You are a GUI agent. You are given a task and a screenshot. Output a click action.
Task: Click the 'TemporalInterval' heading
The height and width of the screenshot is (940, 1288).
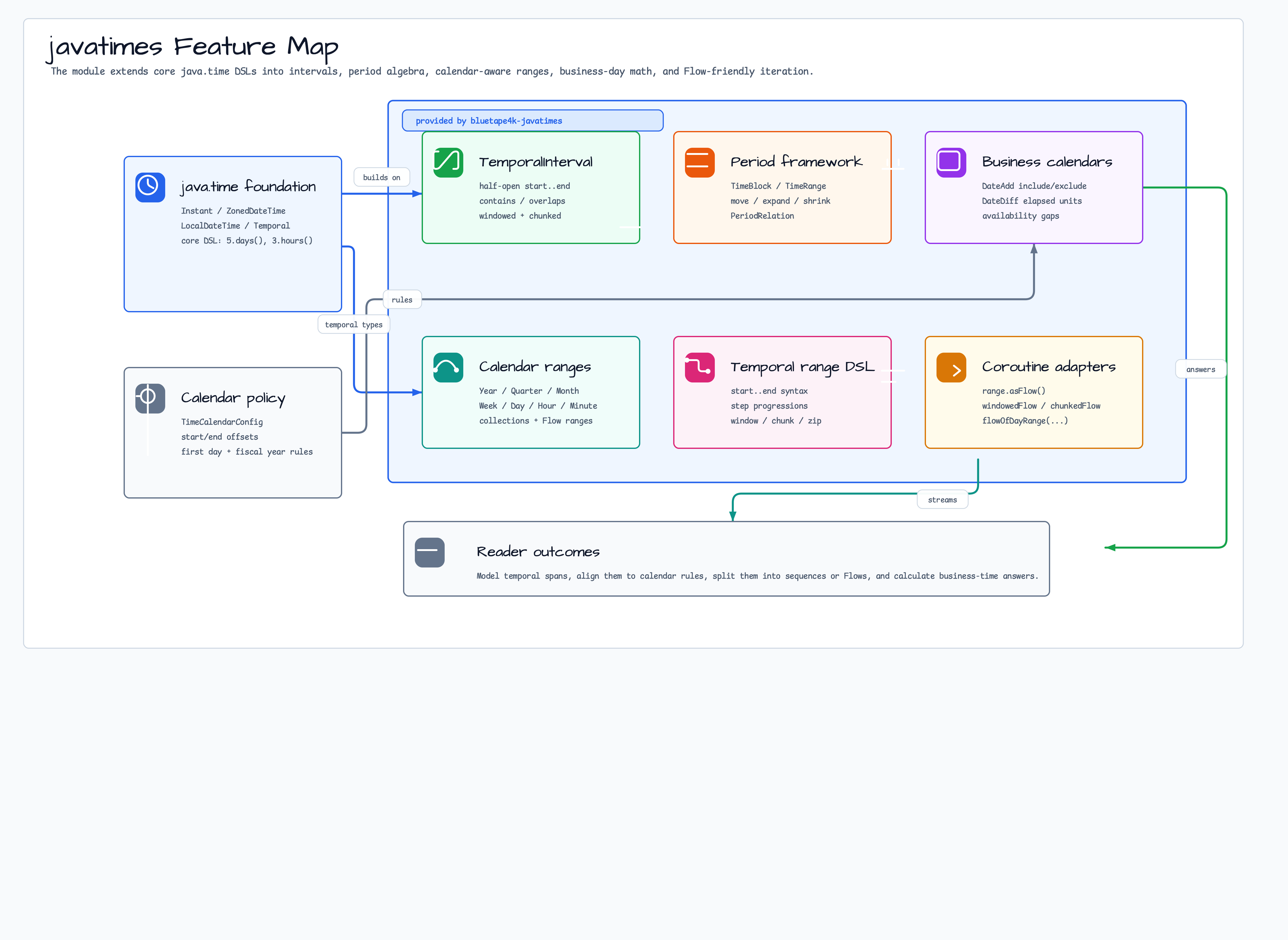point(536,162)
